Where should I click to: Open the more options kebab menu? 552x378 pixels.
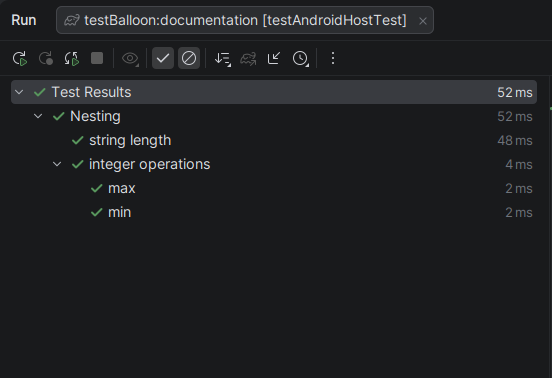(x=333, y=58)
